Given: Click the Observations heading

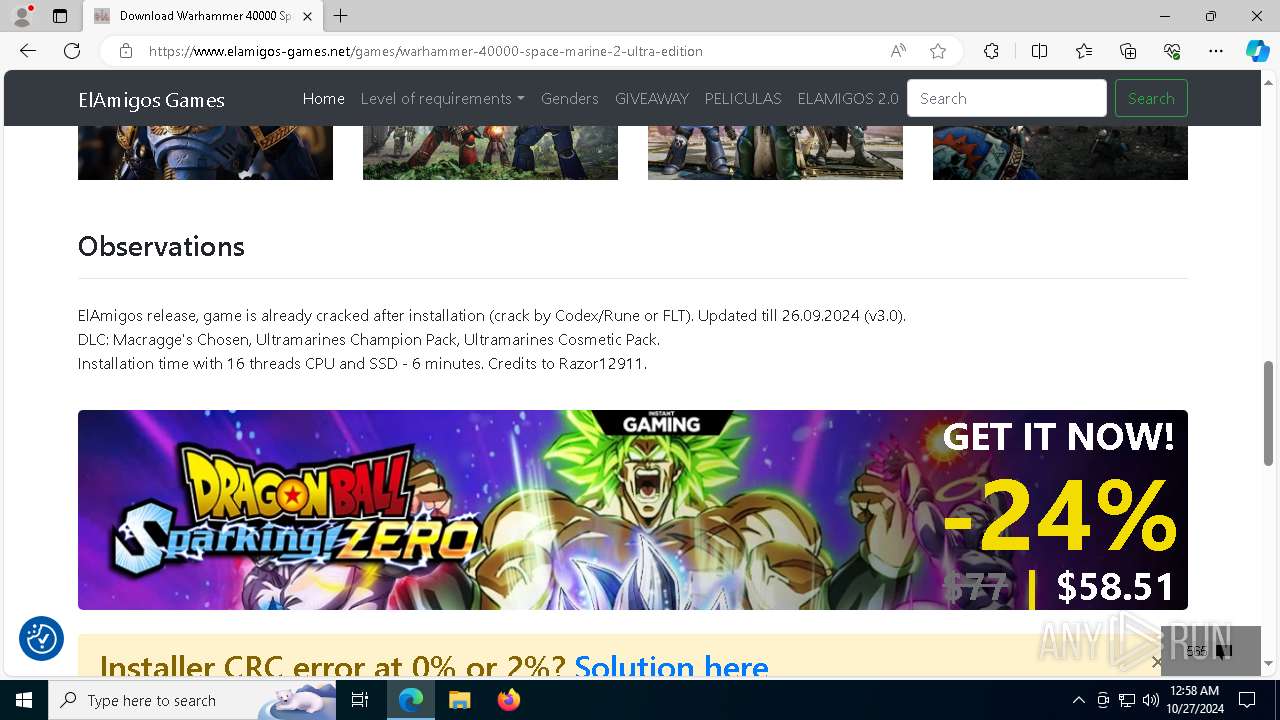Looking at the screenshot, I should (161, 247).
